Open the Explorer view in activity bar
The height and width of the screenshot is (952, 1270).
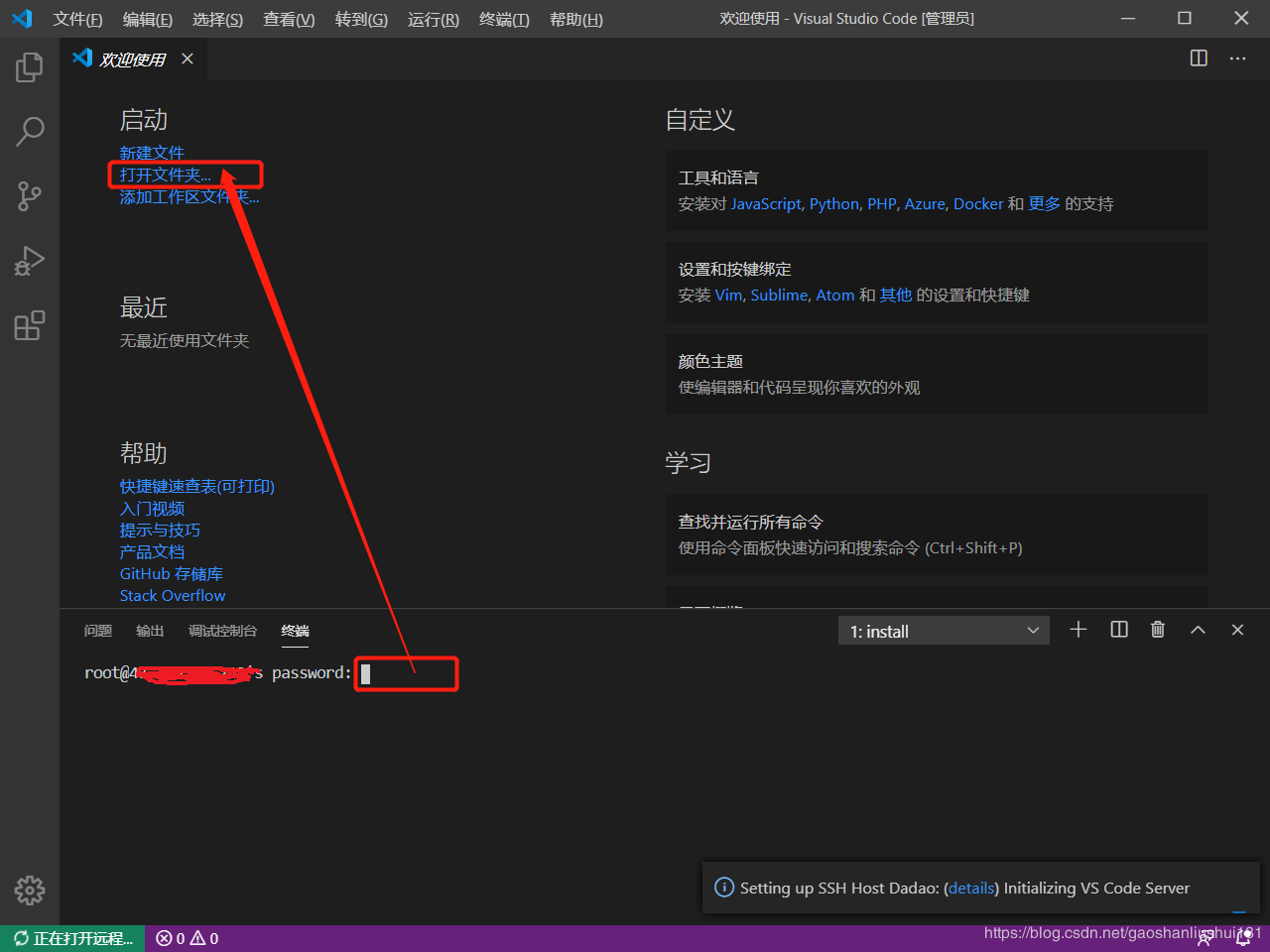pos(30,67)
